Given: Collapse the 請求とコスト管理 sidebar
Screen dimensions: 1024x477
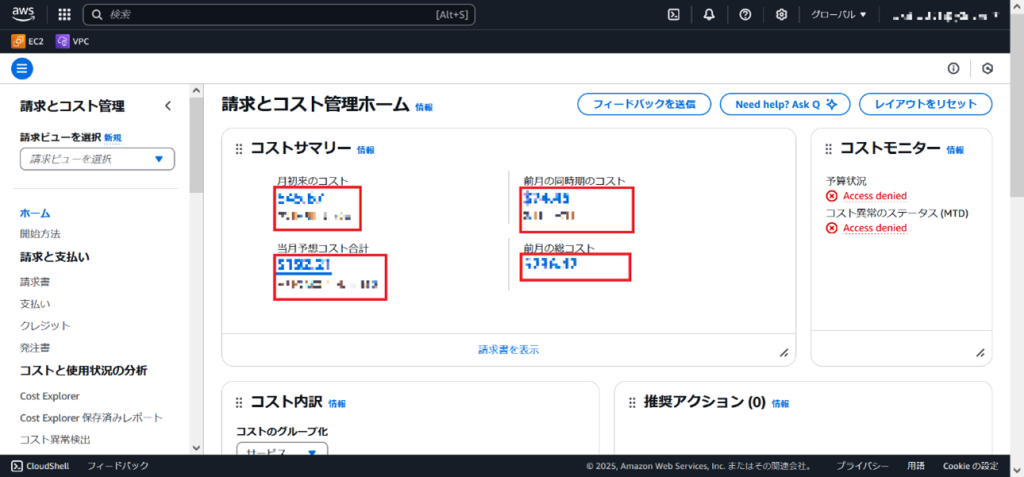Looking at the screenshot, I should (x=168, y=105).
